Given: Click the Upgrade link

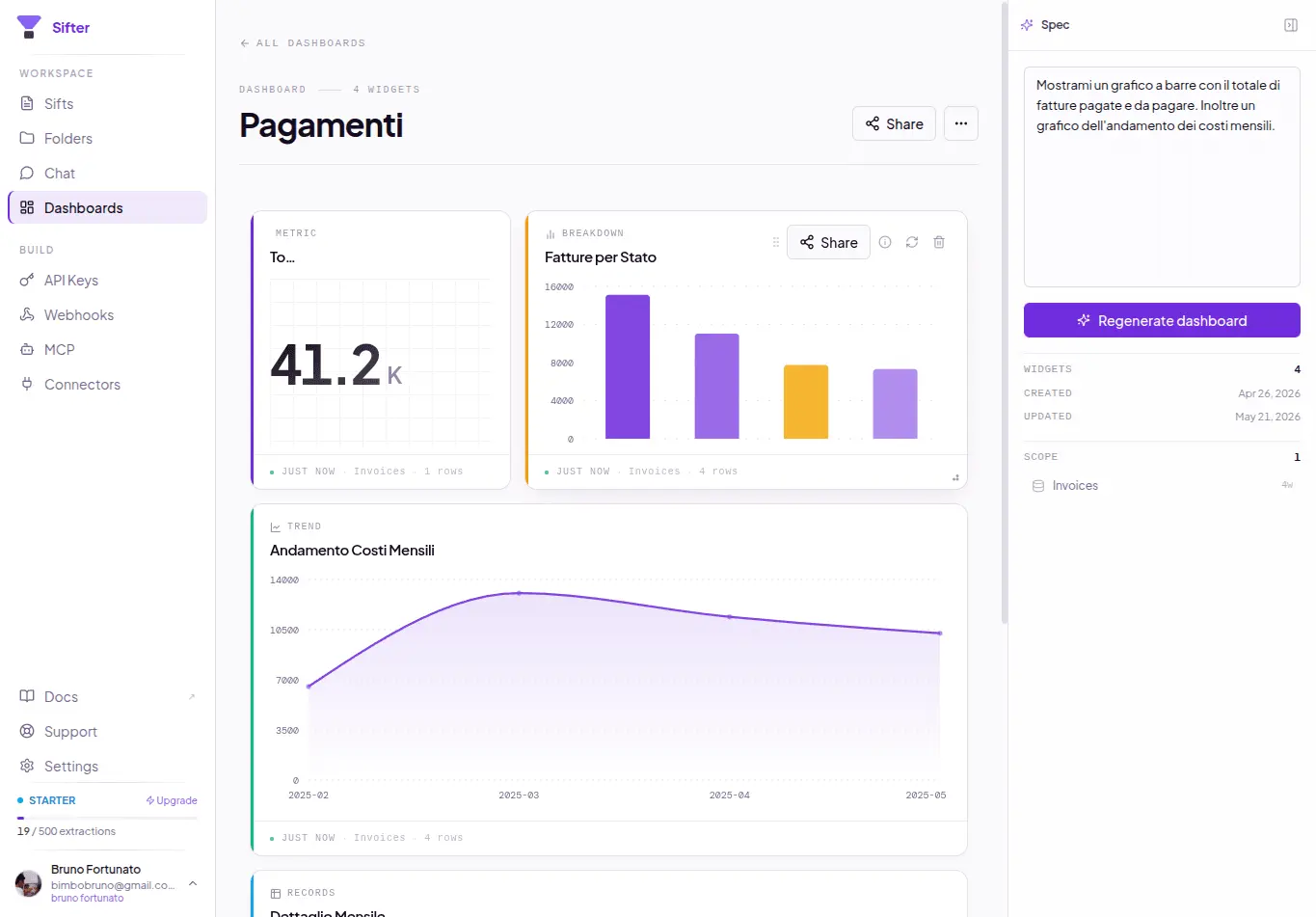Looking at the screenshot, I should [172, 800].
